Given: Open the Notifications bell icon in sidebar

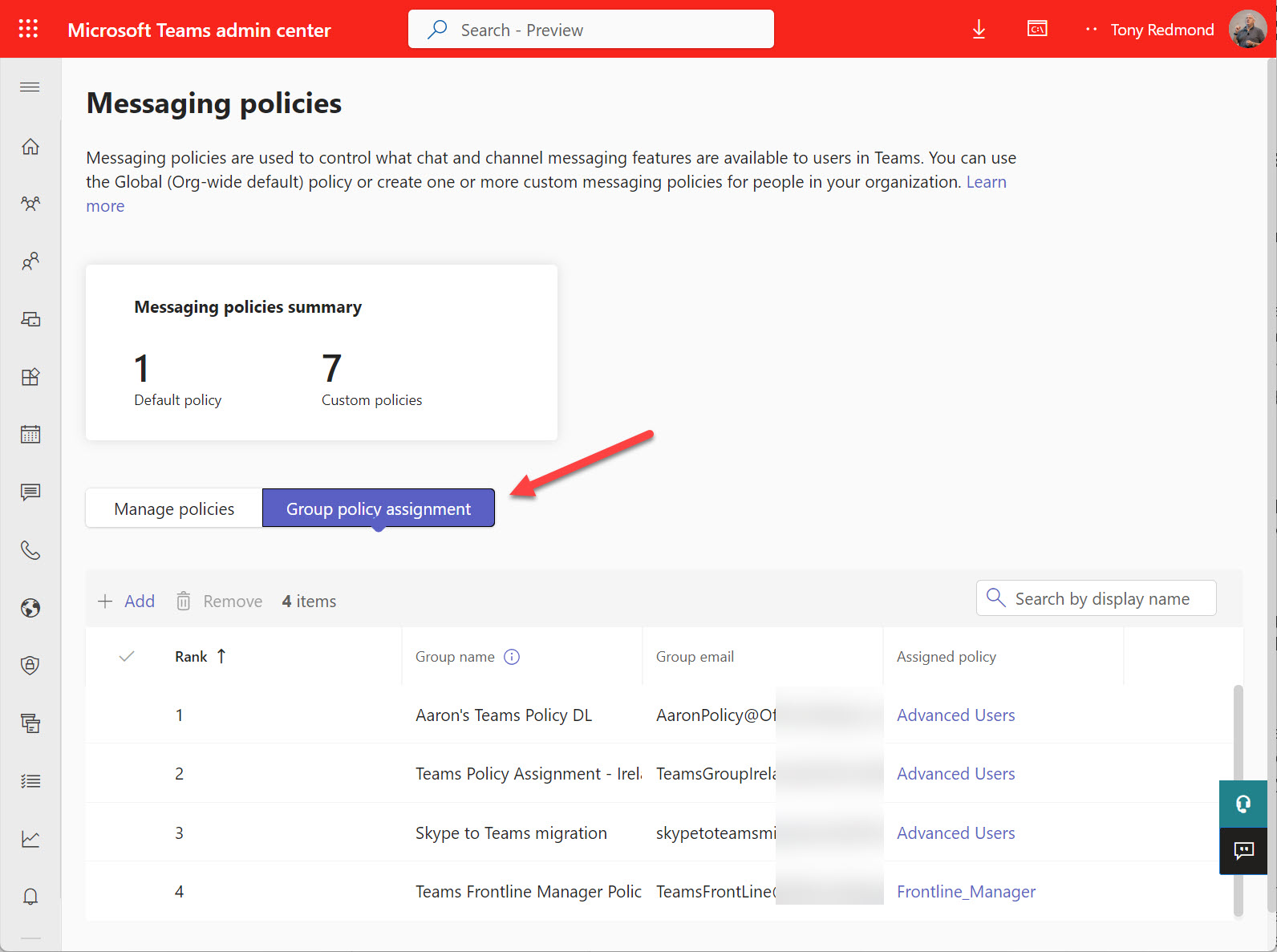Looking at the screenshot, I should pyautogui.click(x=30, y=897).
